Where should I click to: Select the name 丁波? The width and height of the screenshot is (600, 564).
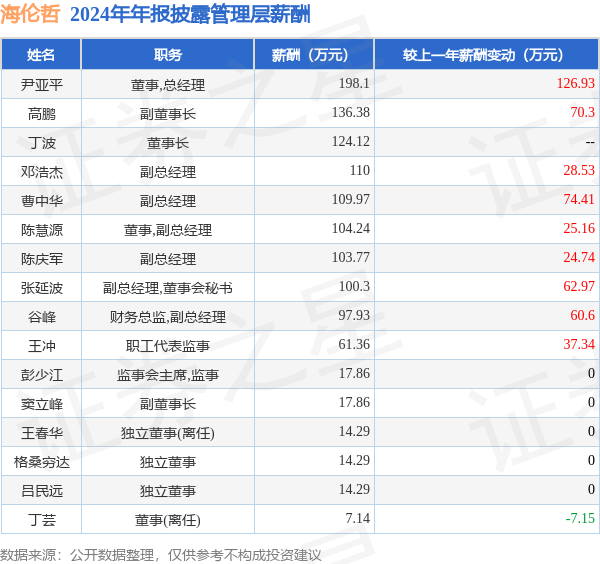[41, 143]
